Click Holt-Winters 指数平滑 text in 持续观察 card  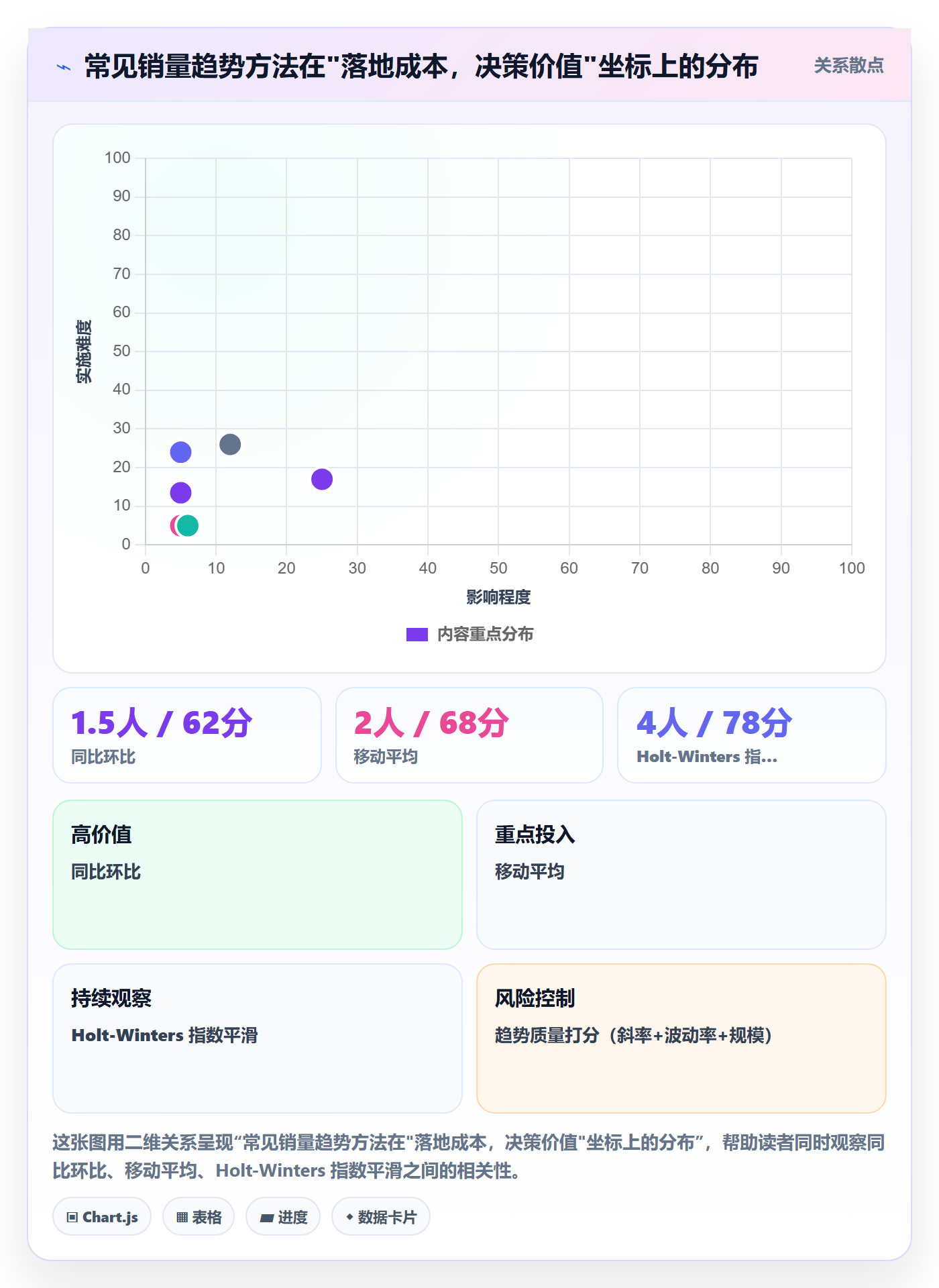(165, 1036)
